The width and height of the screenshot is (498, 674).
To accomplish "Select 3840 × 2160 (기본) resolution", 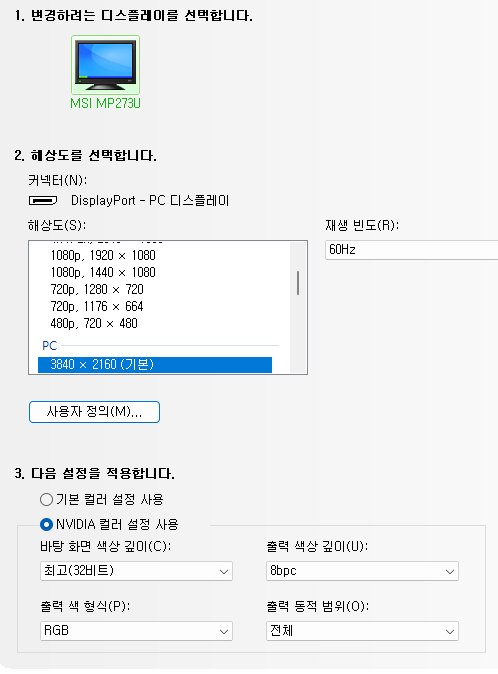I will click(x=155, y=365).
